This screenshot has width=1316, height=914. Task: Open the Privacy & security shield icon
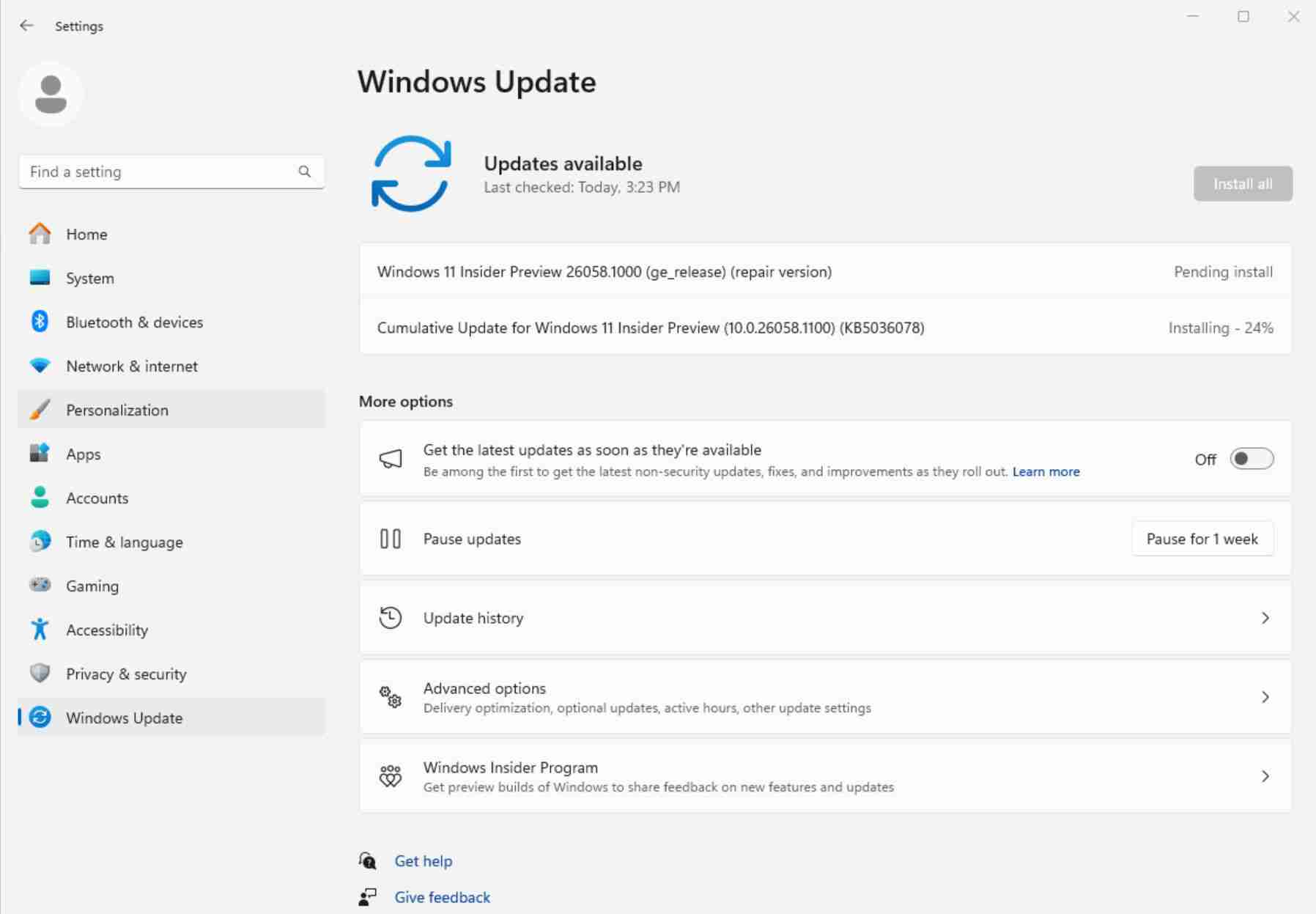(x=40, y=674)
